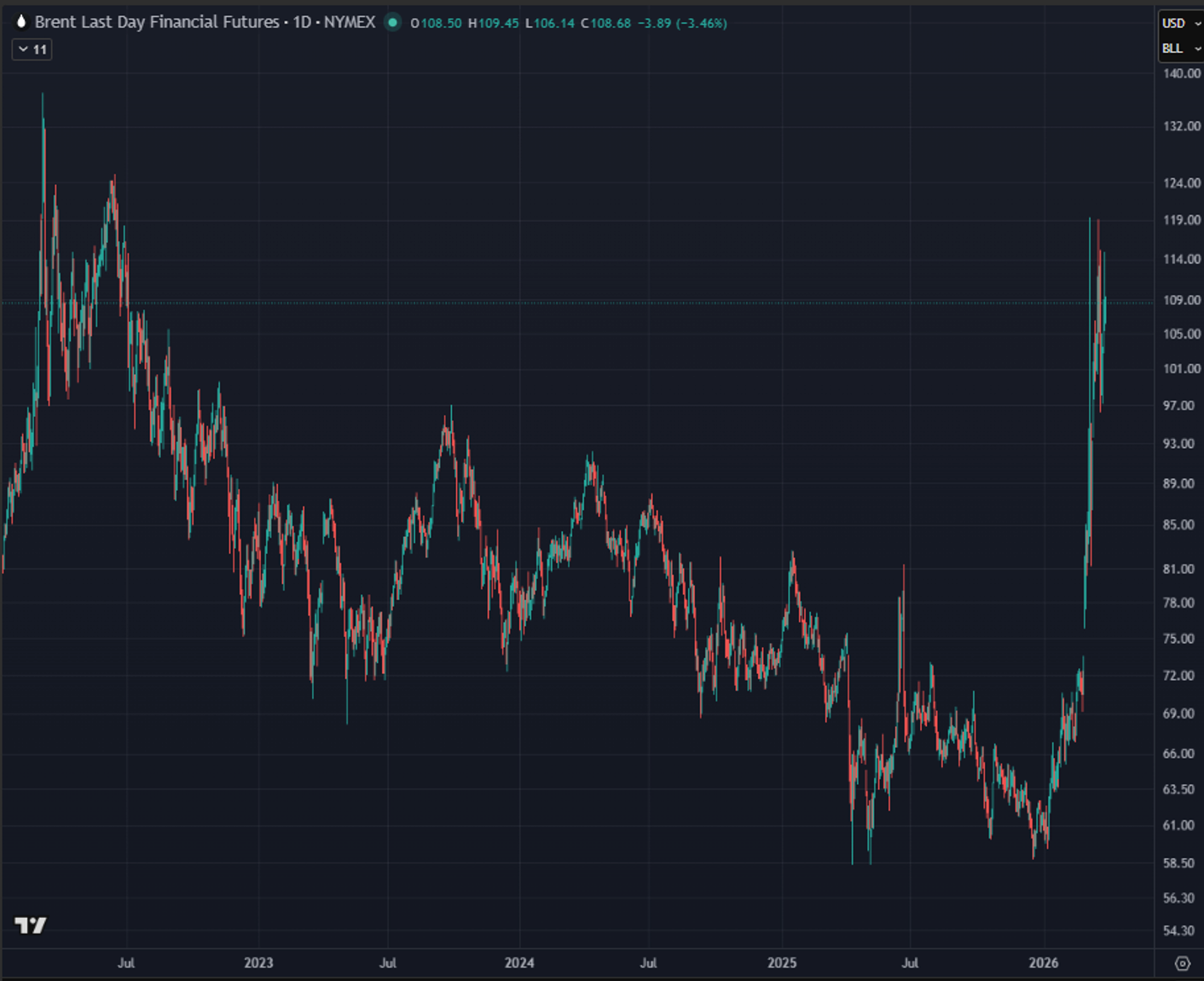The height and width of the screenshot is (981, 1204).
Task: Click the oil drop symbol icon
Action: [21, 22]
